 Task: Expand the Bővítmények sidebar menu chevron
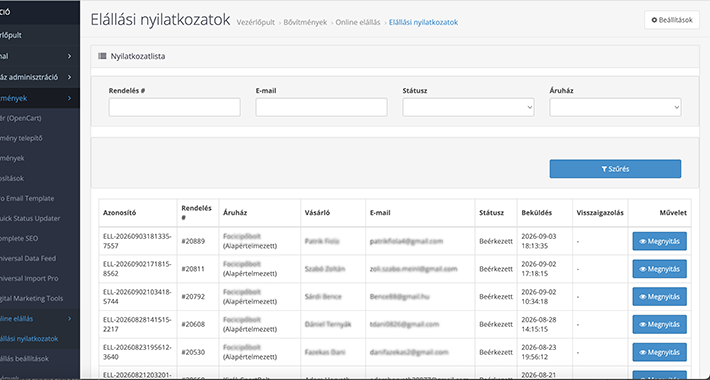69,98
